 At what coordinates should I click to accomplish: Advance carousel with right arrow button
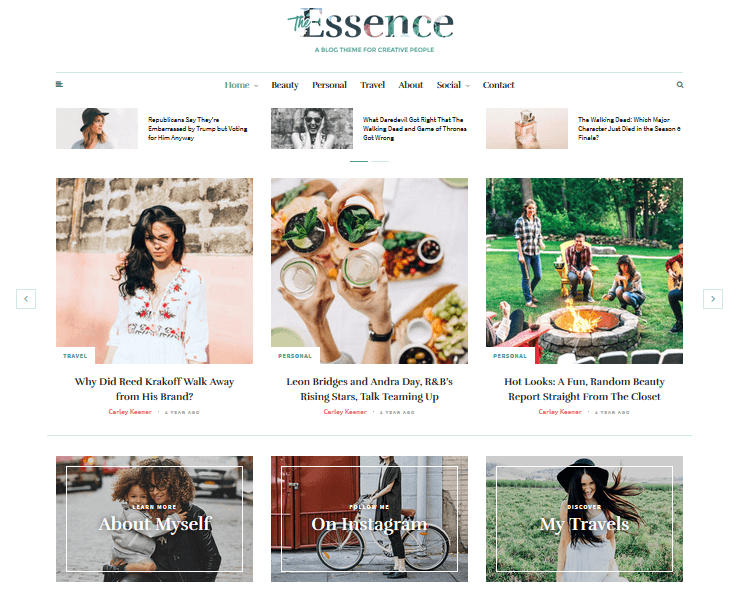tap(713, 299)
